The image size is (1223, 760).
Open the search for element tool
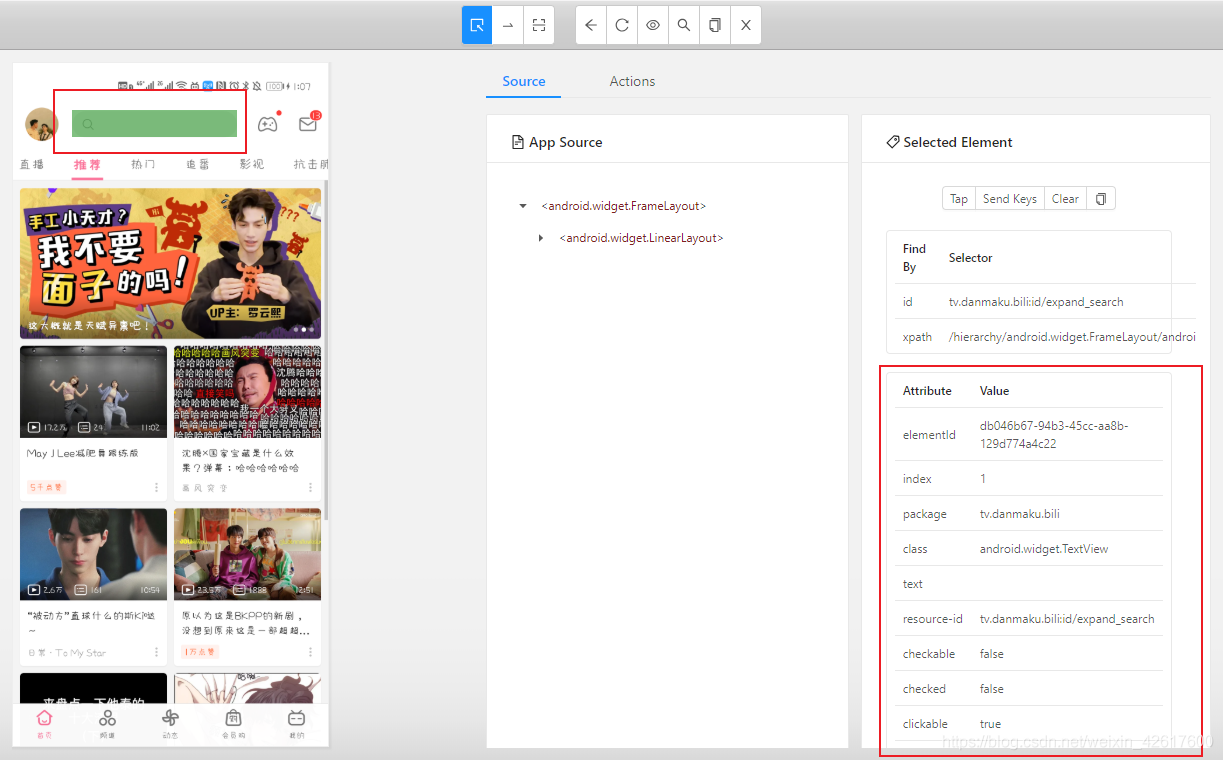[x=684, y=25]
